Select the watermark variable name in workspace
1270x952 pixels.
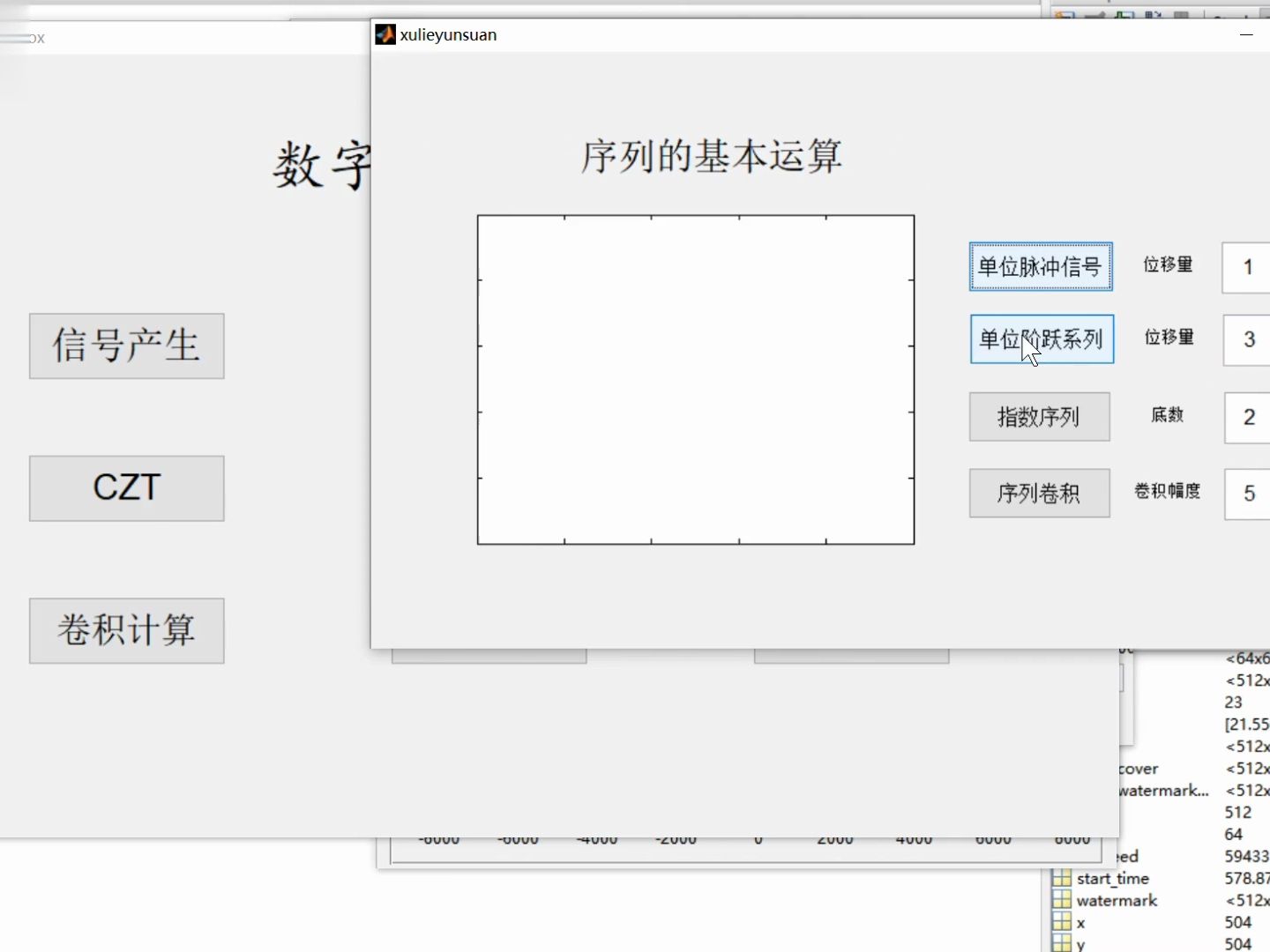1117,900
